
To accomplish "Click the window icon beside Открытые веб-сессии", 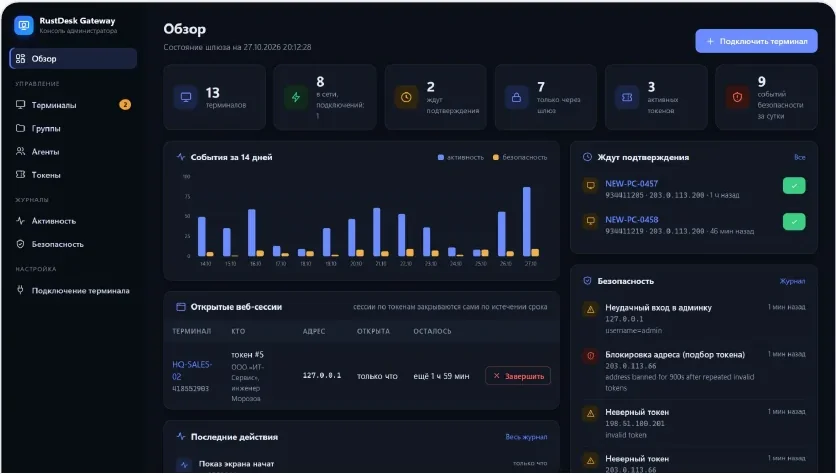I will pos(181,307).
